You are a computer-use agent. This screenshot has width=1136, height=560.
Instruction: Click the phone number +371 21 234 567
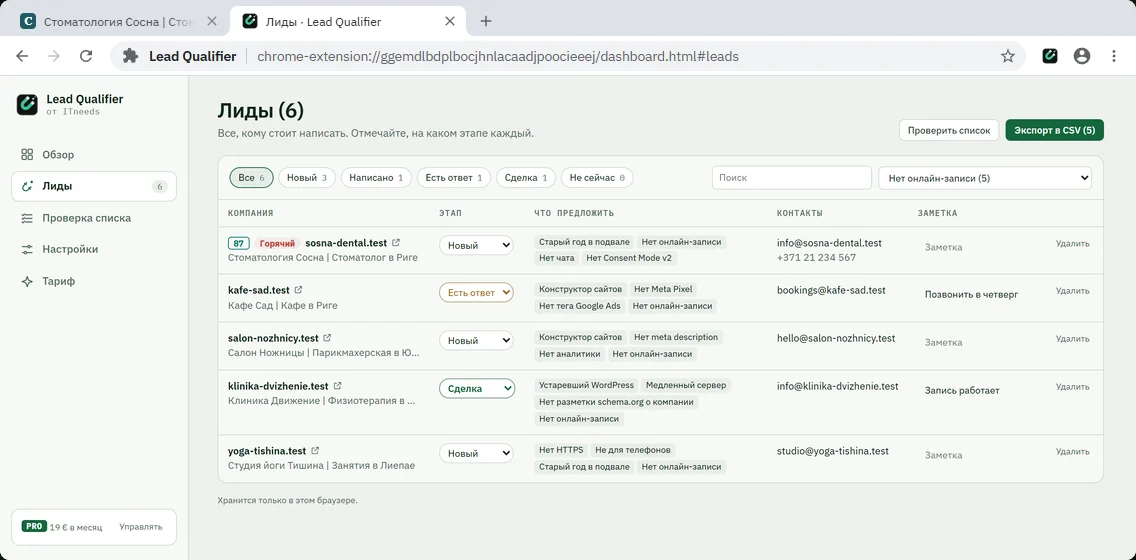click(x=816, y=257)
